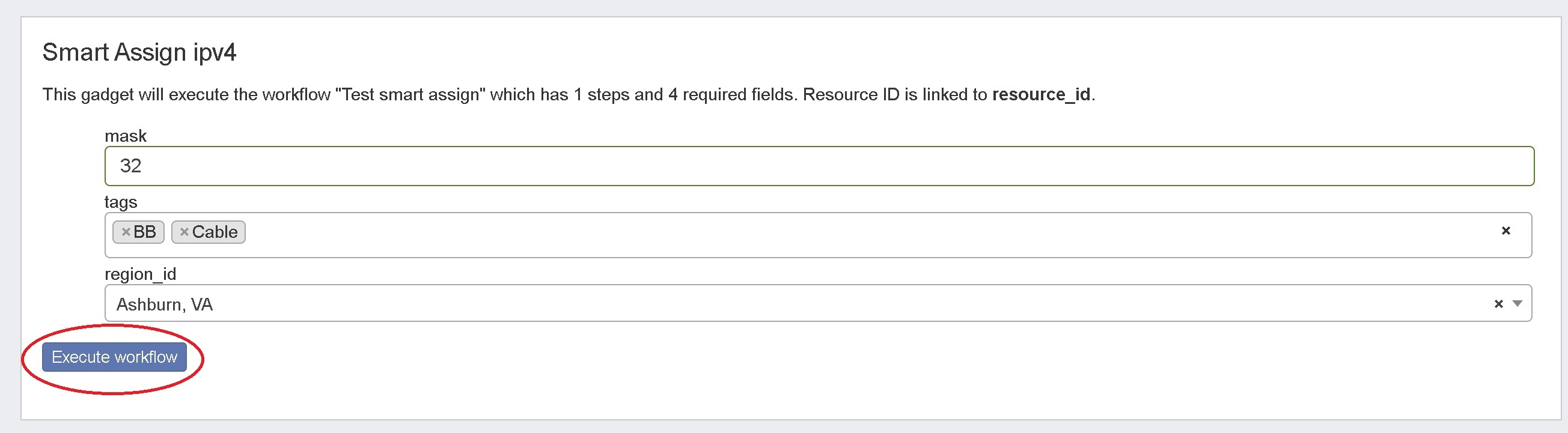
Task: Open the Ashburn, VA combo box
Action: tap(792, 303)
